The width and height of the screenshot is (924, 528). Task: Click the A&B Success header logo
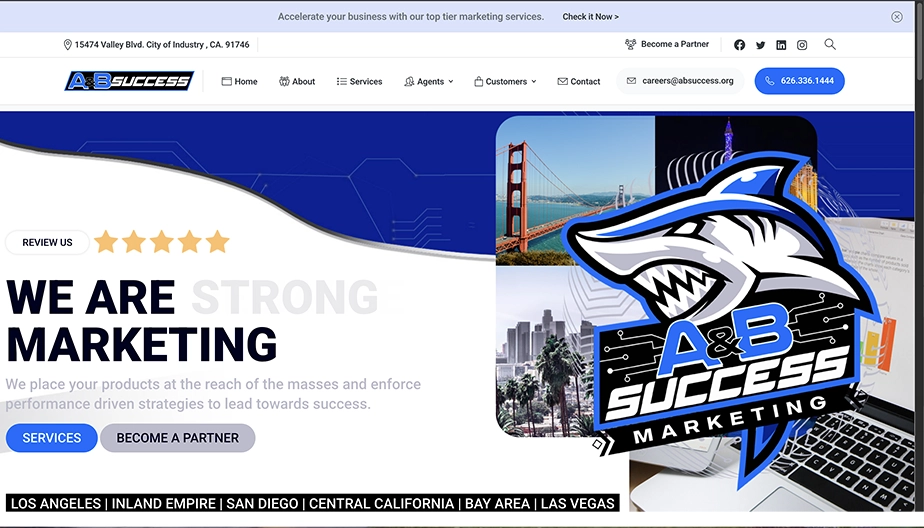click(129, 81)
